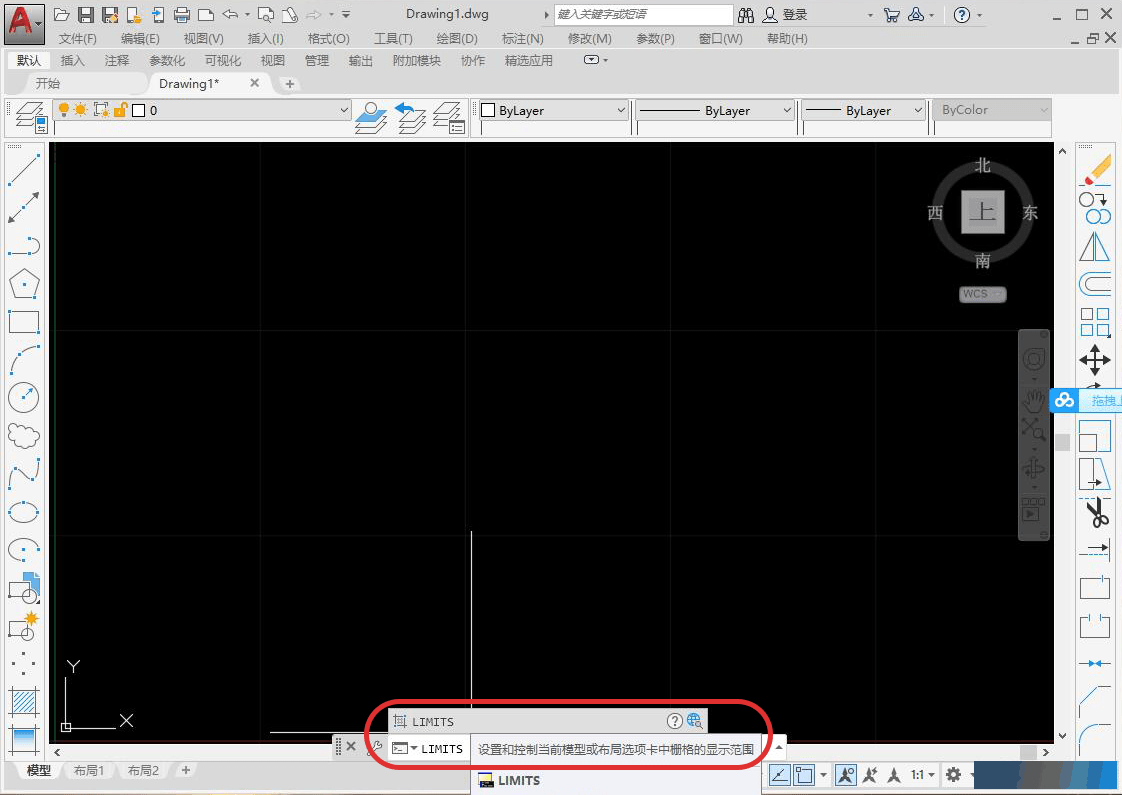The width and height of the screenshot is (1122, 795).
Task: Add a new layout with plus button
Action: pos(186,771)
